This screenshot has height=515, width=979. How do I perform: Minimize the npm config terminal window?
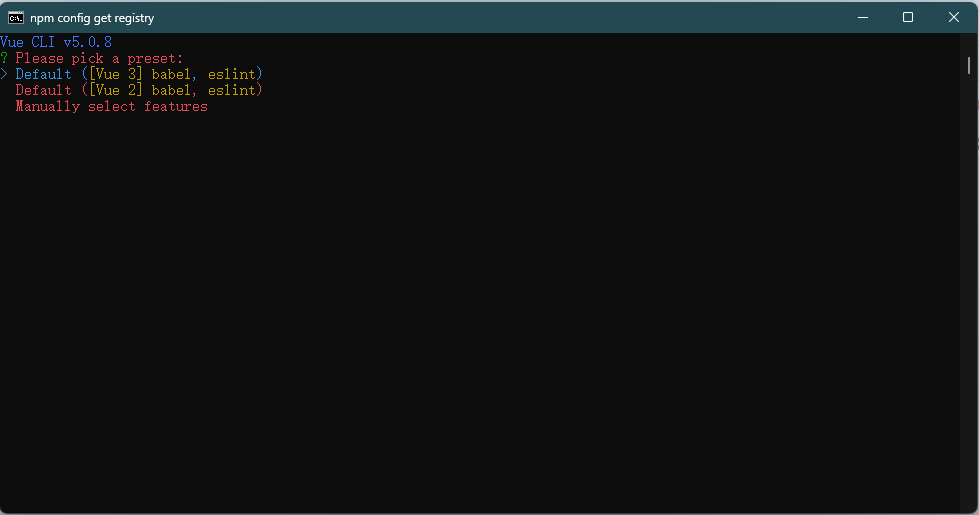pyautogui.click(x=863, y=17)
